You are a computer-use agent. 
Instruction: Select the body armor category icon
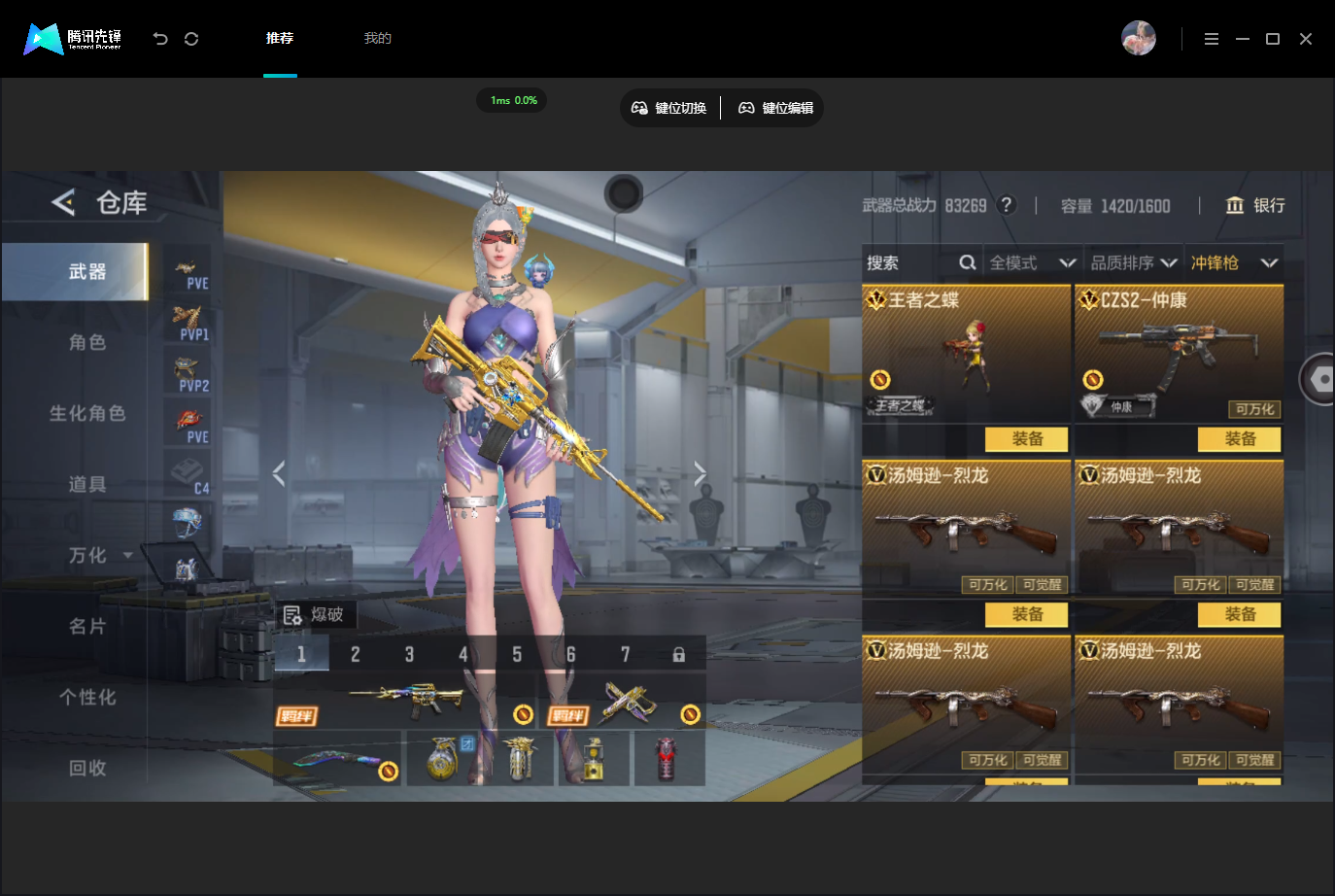[187, 569]
